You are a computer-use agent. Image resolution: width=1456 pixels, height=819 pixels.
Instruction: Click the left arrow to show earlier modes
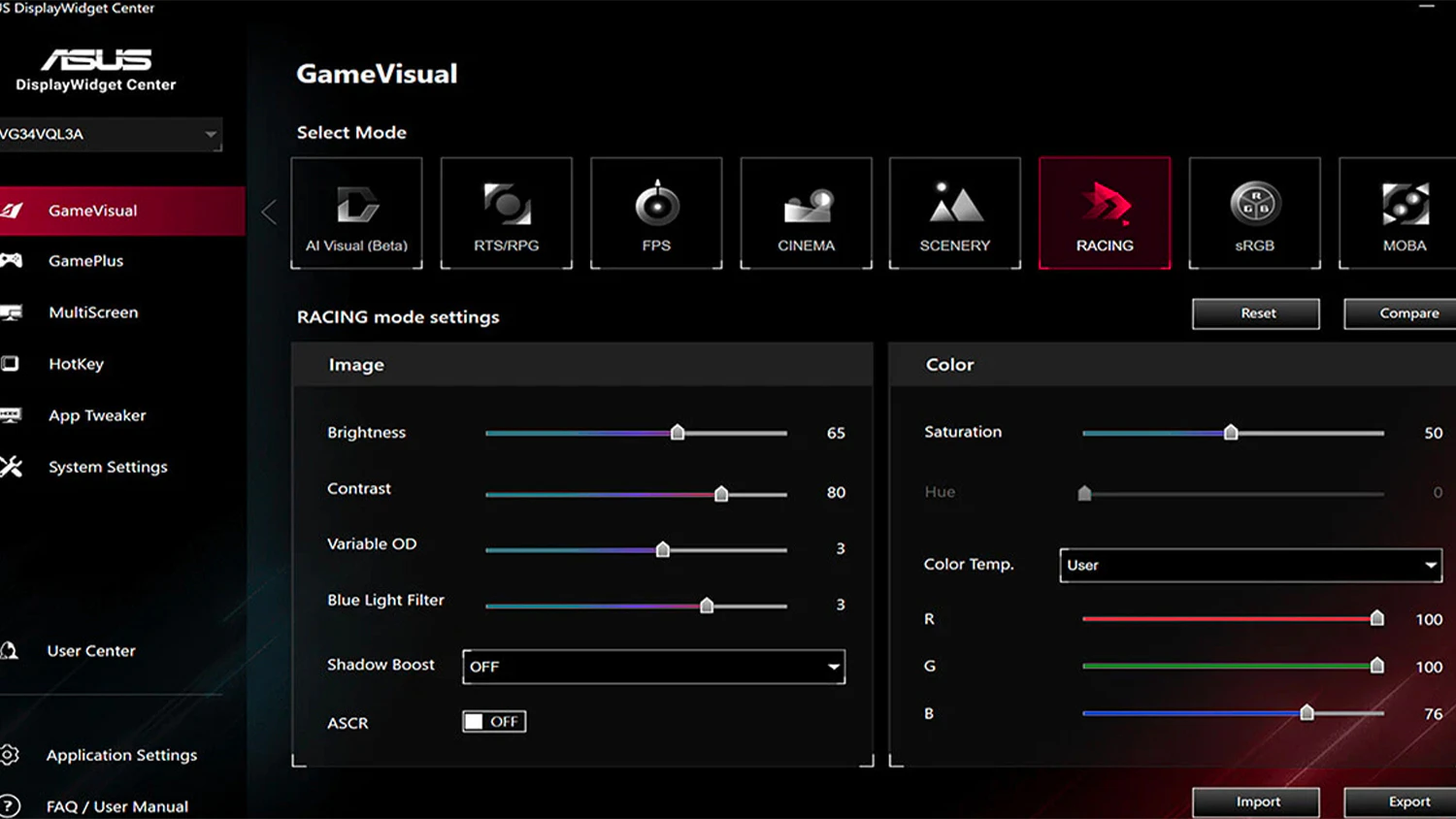pos(269,213)
